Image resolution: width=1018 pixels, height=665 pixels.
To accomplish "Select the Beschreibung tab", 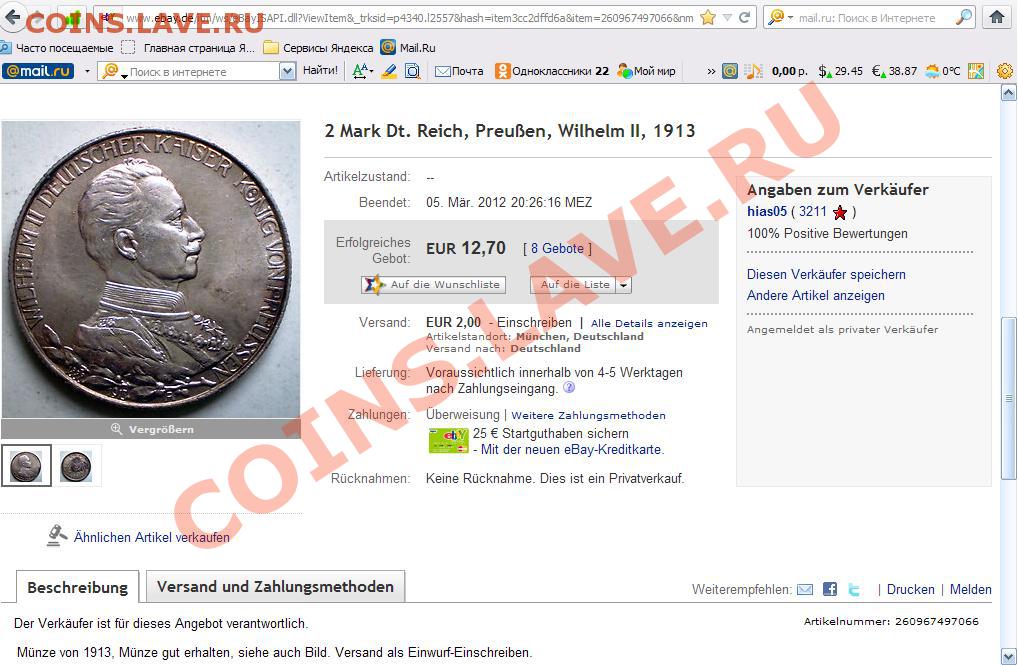I will point(77,587).
